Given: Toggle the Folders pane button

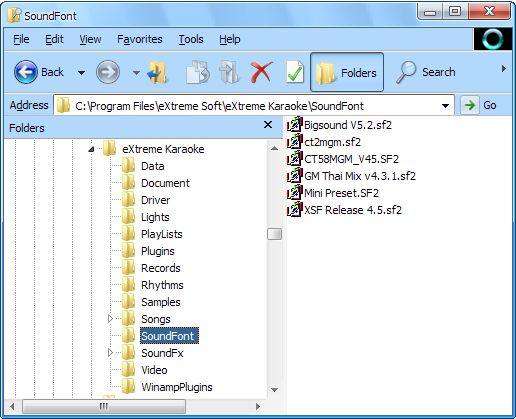Looking at the screenshot, I should tap(347, 72).
